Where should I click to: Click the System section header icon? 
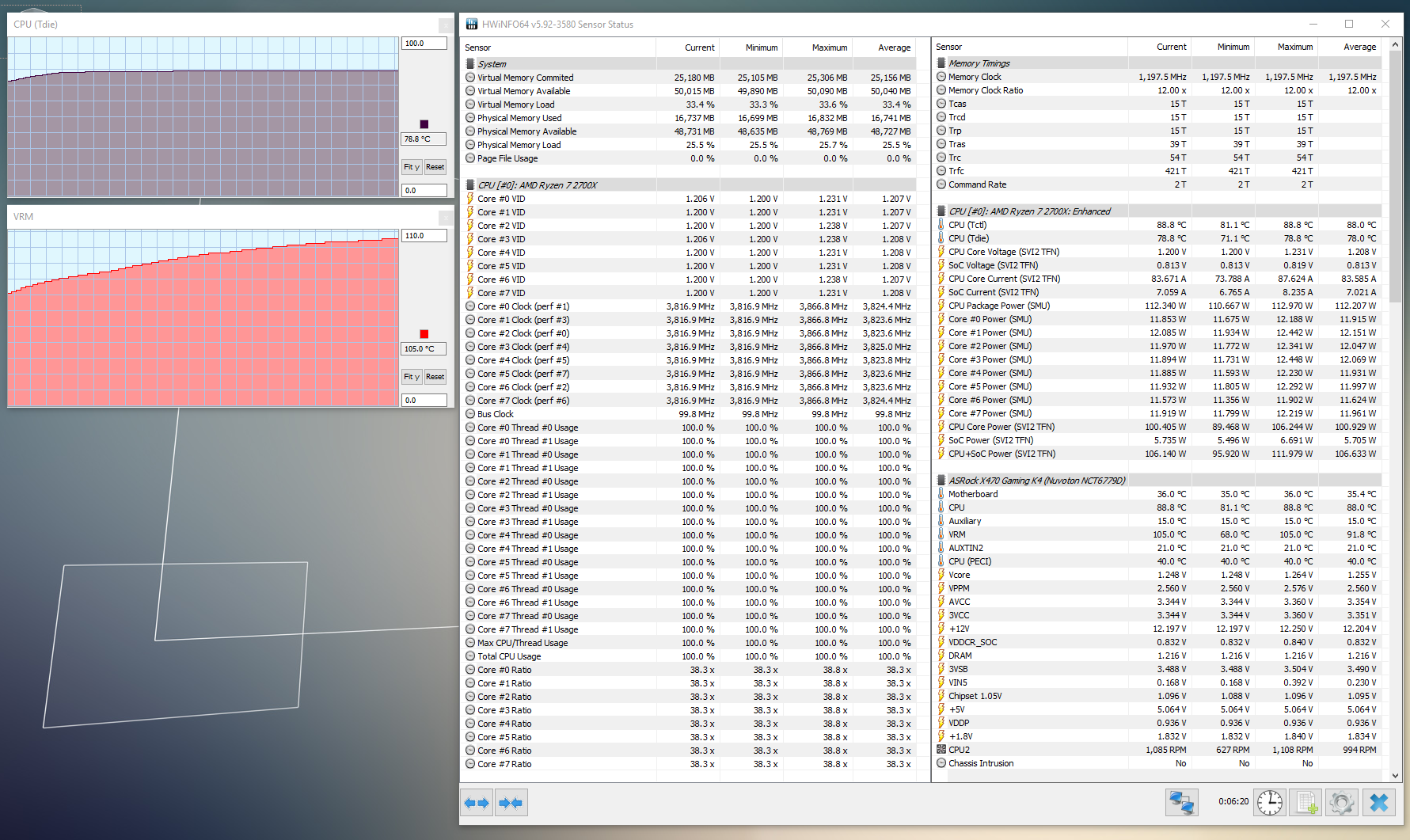coord(470,64)
